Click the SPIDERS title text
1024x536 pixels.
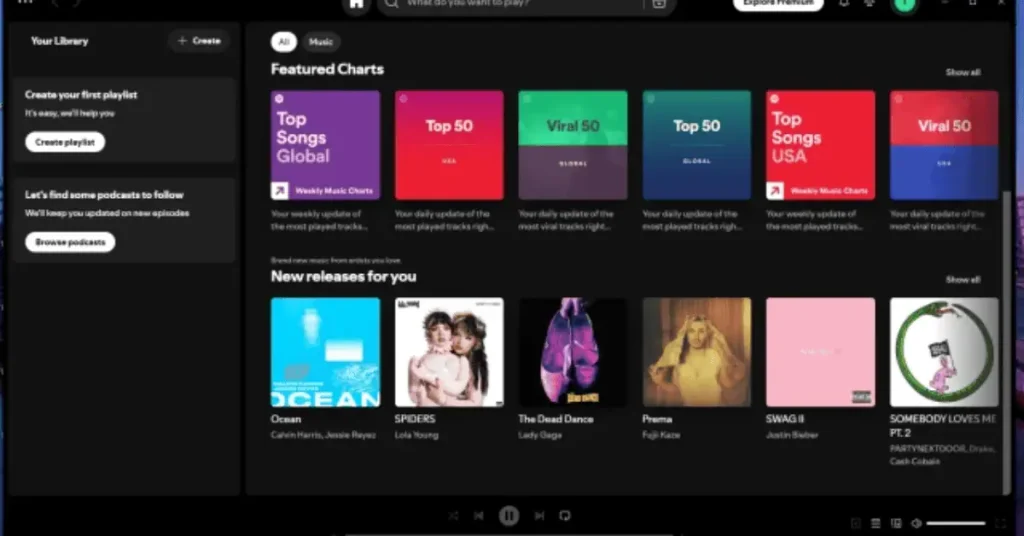[415, 419]
